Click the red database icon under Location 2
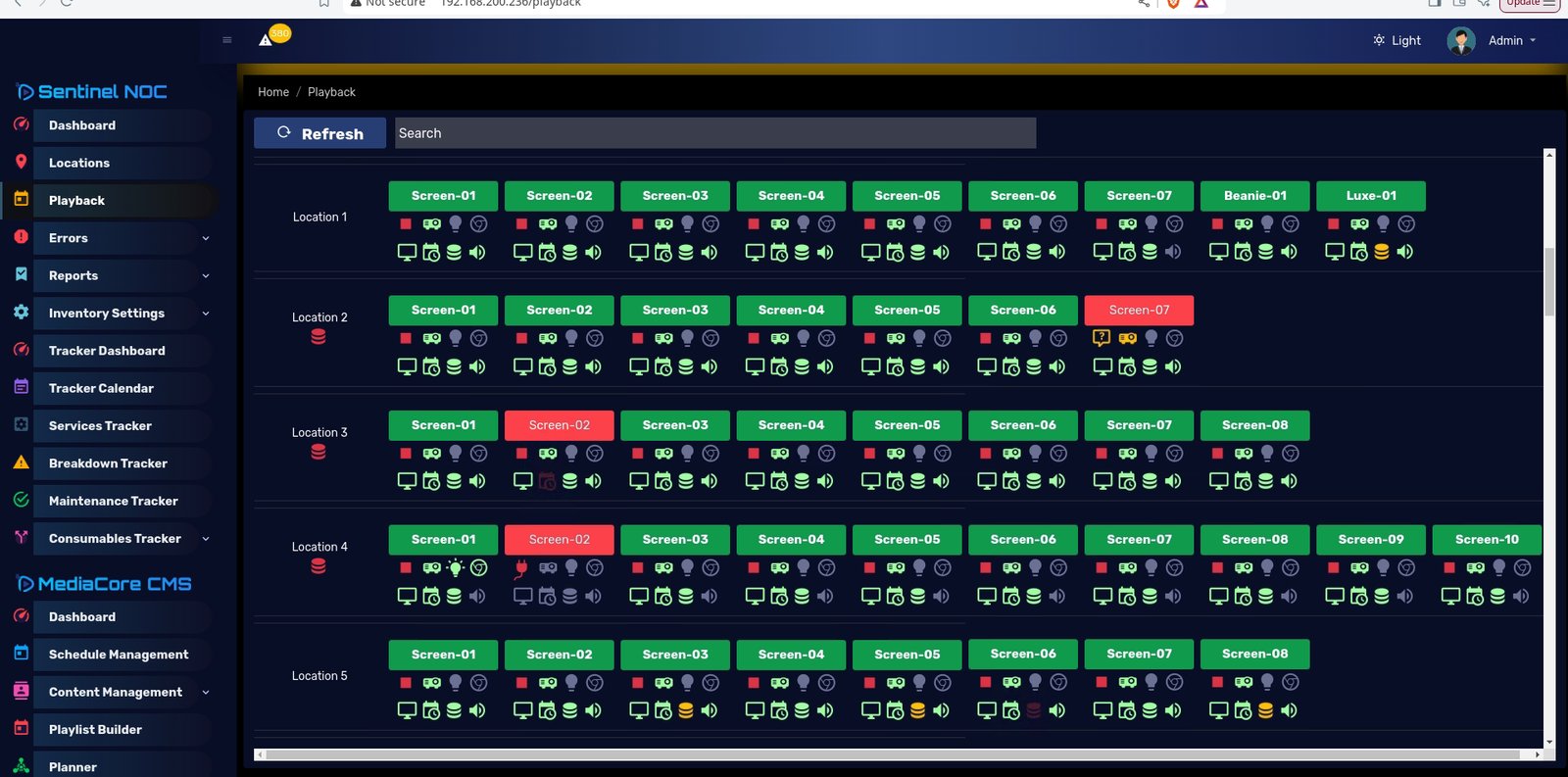The image size is (1568, 777). [318, 337]
